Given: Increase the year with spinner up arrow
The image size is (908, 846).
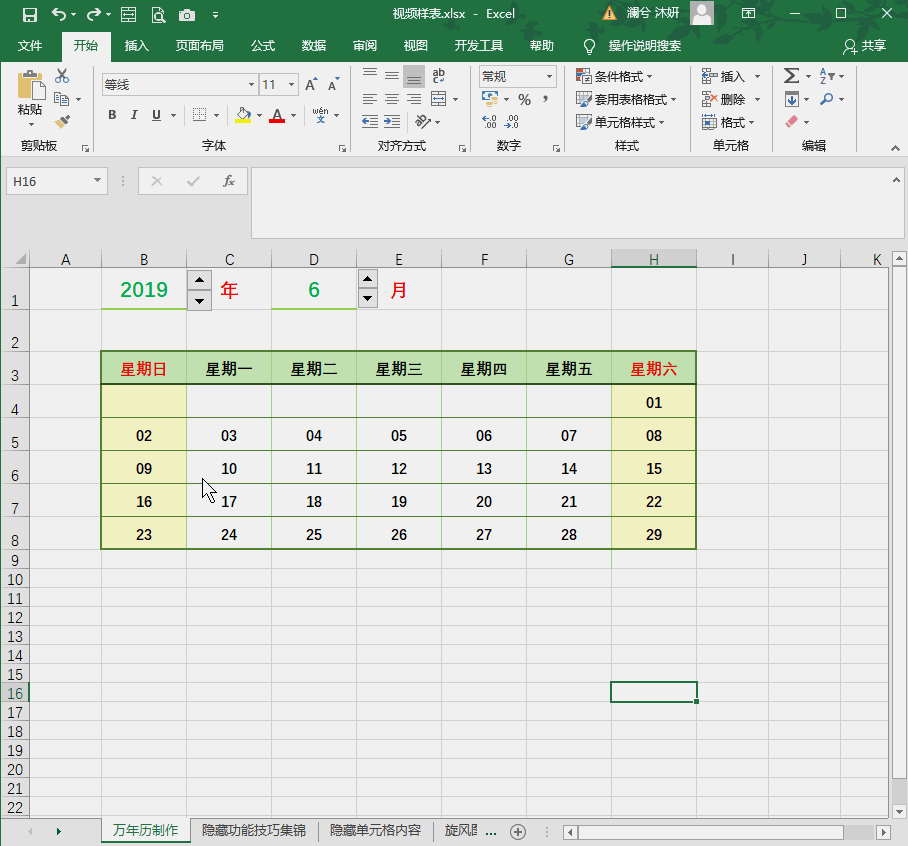Looking at the screenshot, I should point(199,281).
